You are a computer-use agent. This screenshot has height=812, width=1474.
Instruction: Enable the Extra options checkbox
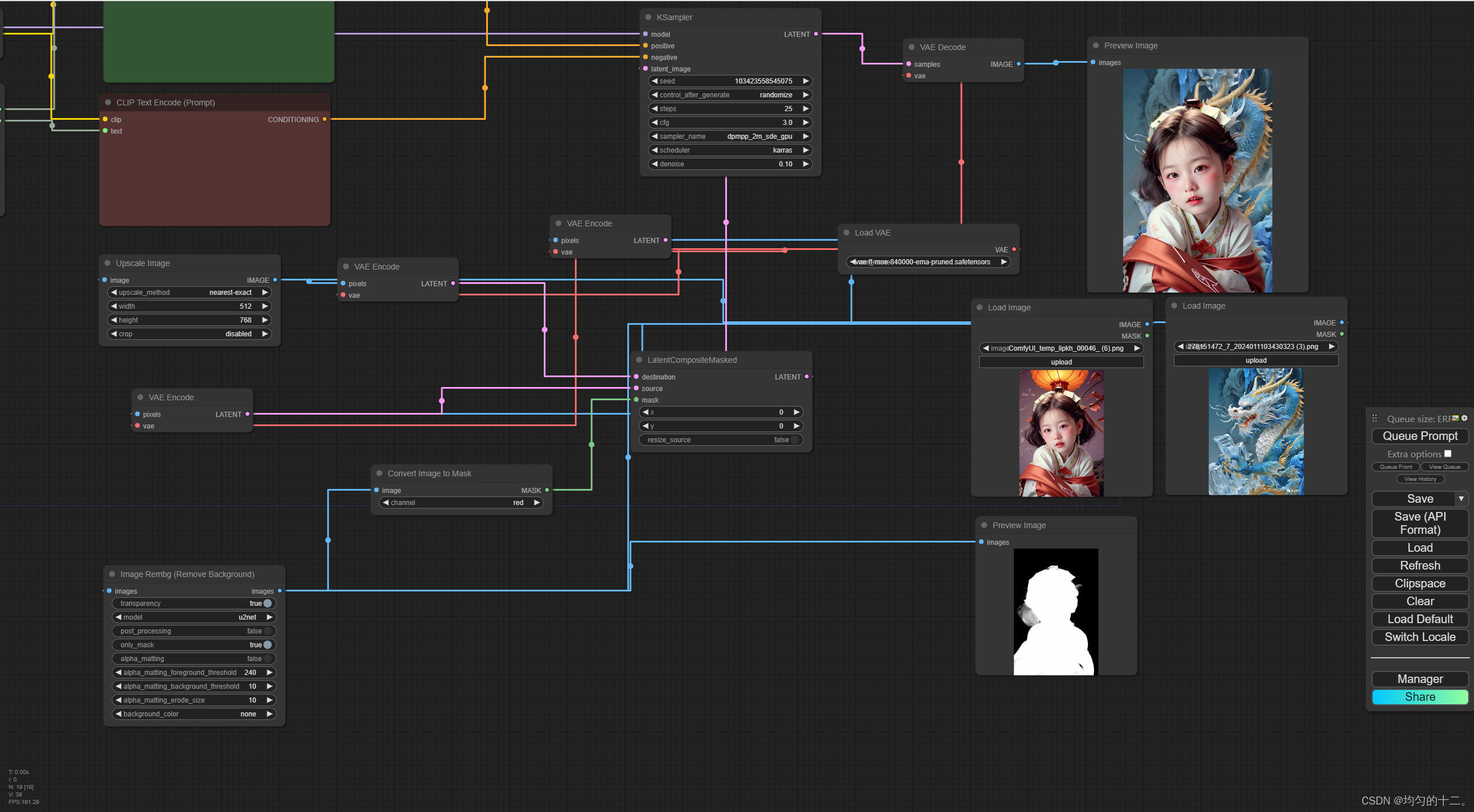(x=1448, y=454)
